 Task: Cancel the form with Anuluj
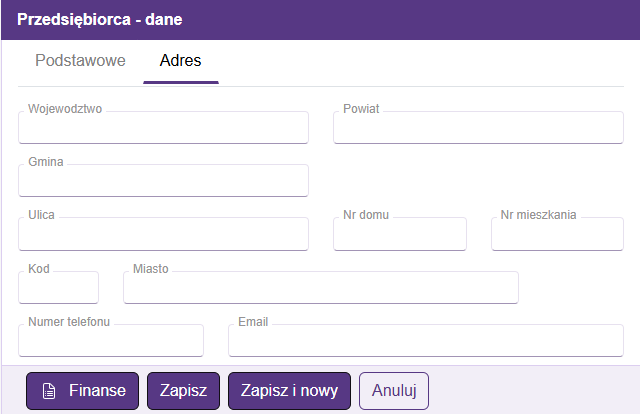(394, 391)
